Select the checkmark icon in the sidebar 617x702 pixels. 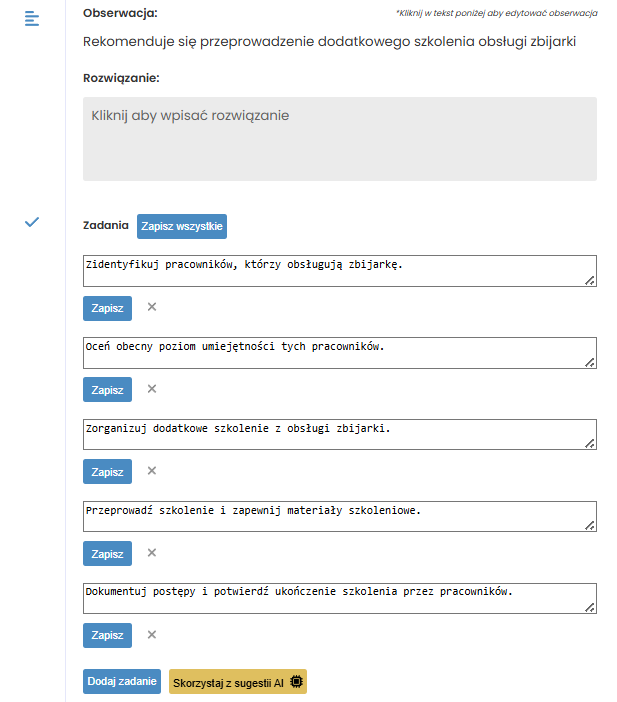(32, 222)
